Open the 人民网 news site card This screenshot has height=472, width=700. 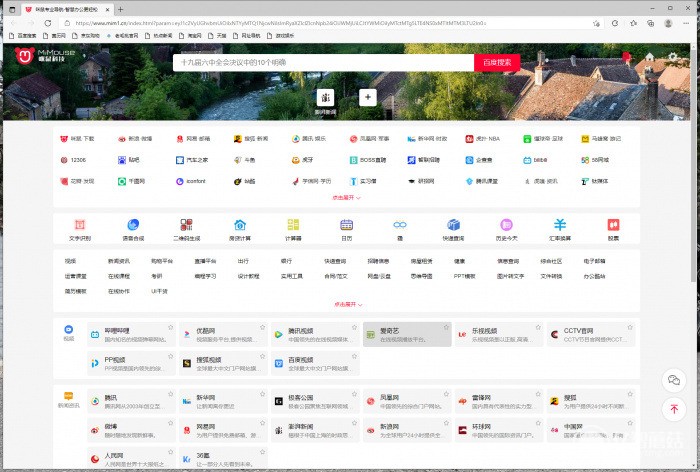131,459
